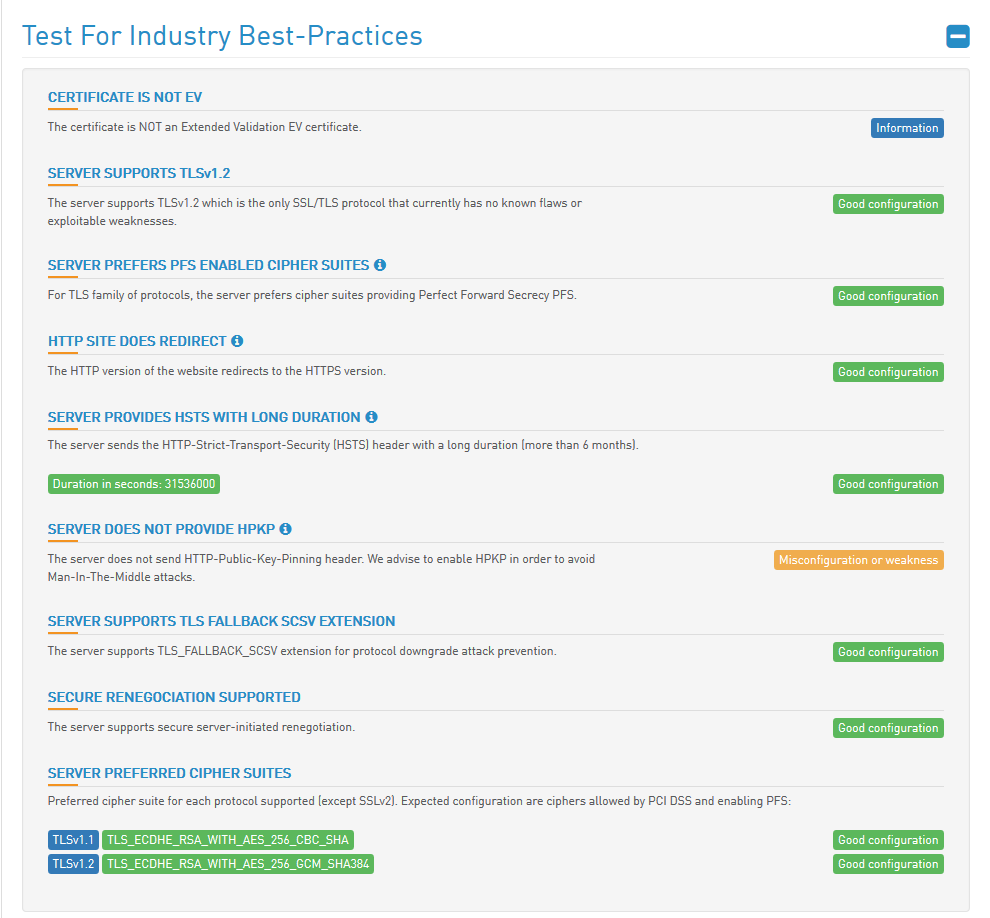Select the TLS_ECDHE_RSA_WITH_AES_256_CBC_SHA cipher tag
The height and width of the screenshot is (918, 990).
click(228, 840)
